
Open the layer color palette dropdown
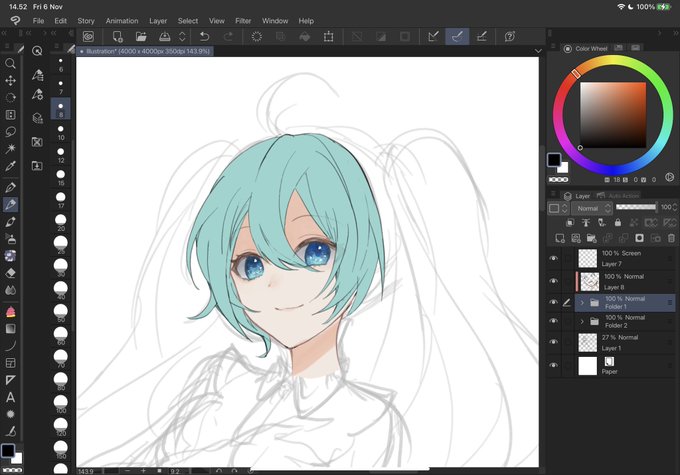[558, 208]
